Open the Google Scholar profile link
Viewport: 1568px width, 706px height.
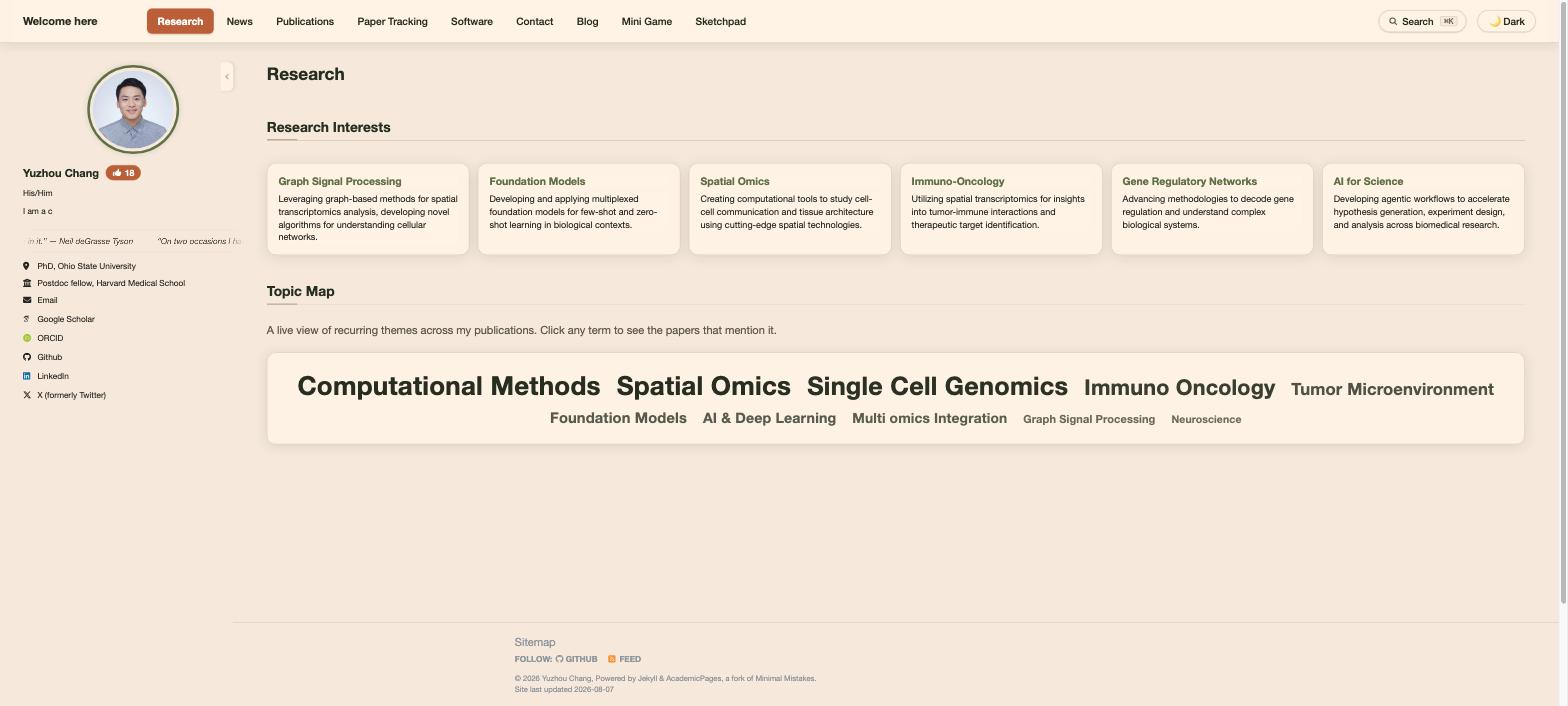[59, 319]
